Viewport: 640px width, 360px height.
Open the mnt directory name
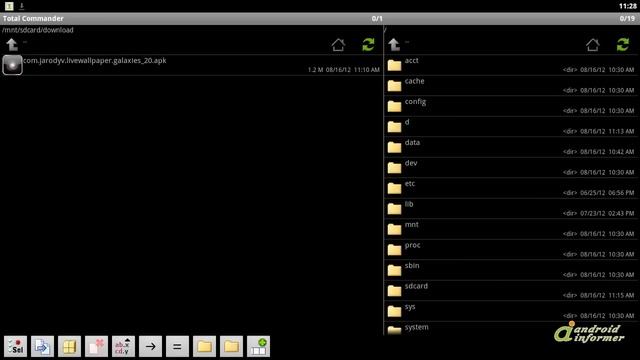(x=411, y=224)
